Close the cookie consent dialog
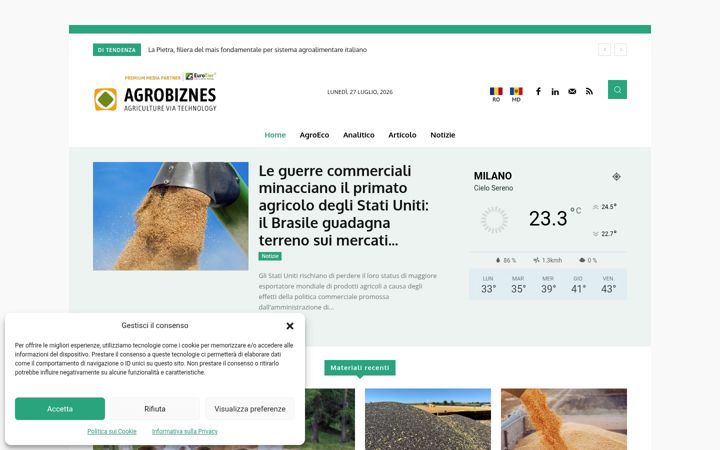Image resolution: width=720 pixels, height=450 pixels. 290,326
